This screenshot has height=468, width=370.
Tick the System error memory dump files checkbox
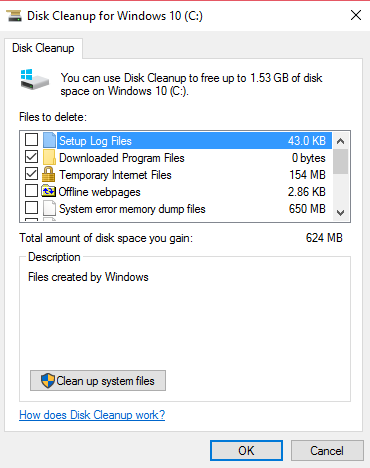(32, 208)
